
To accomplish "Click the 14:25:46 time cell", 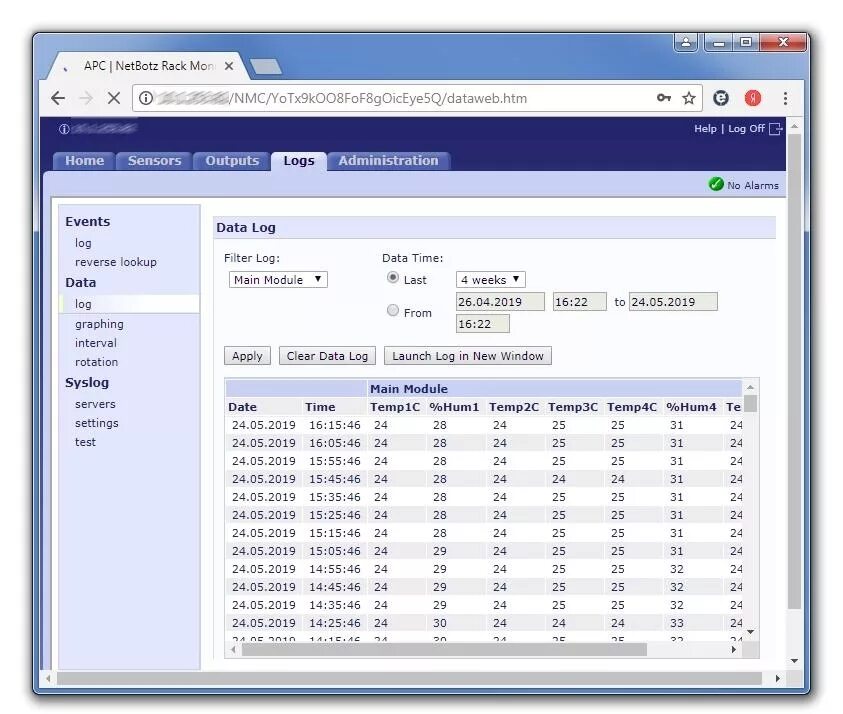I will 334,623.
